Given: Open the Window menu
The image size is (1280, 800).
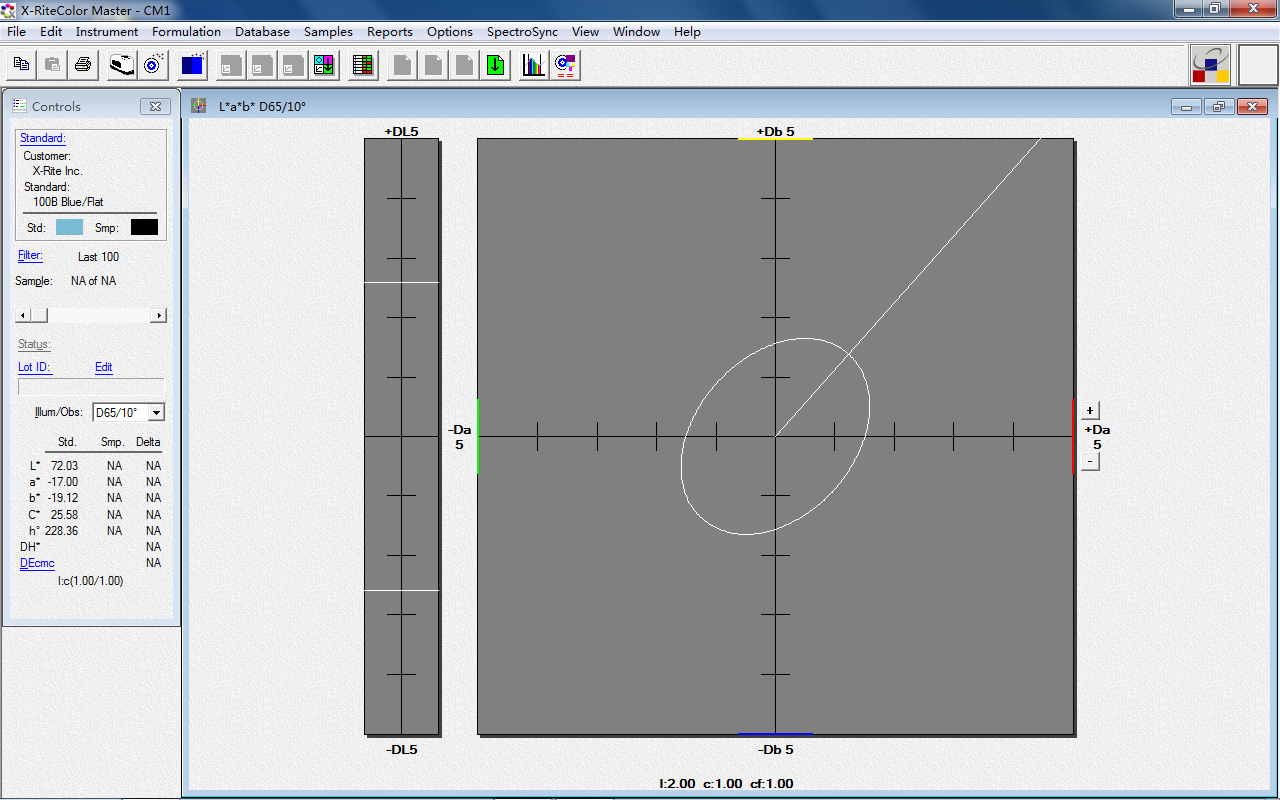Looking at the screenshot, I should click(x=636, y=32).
